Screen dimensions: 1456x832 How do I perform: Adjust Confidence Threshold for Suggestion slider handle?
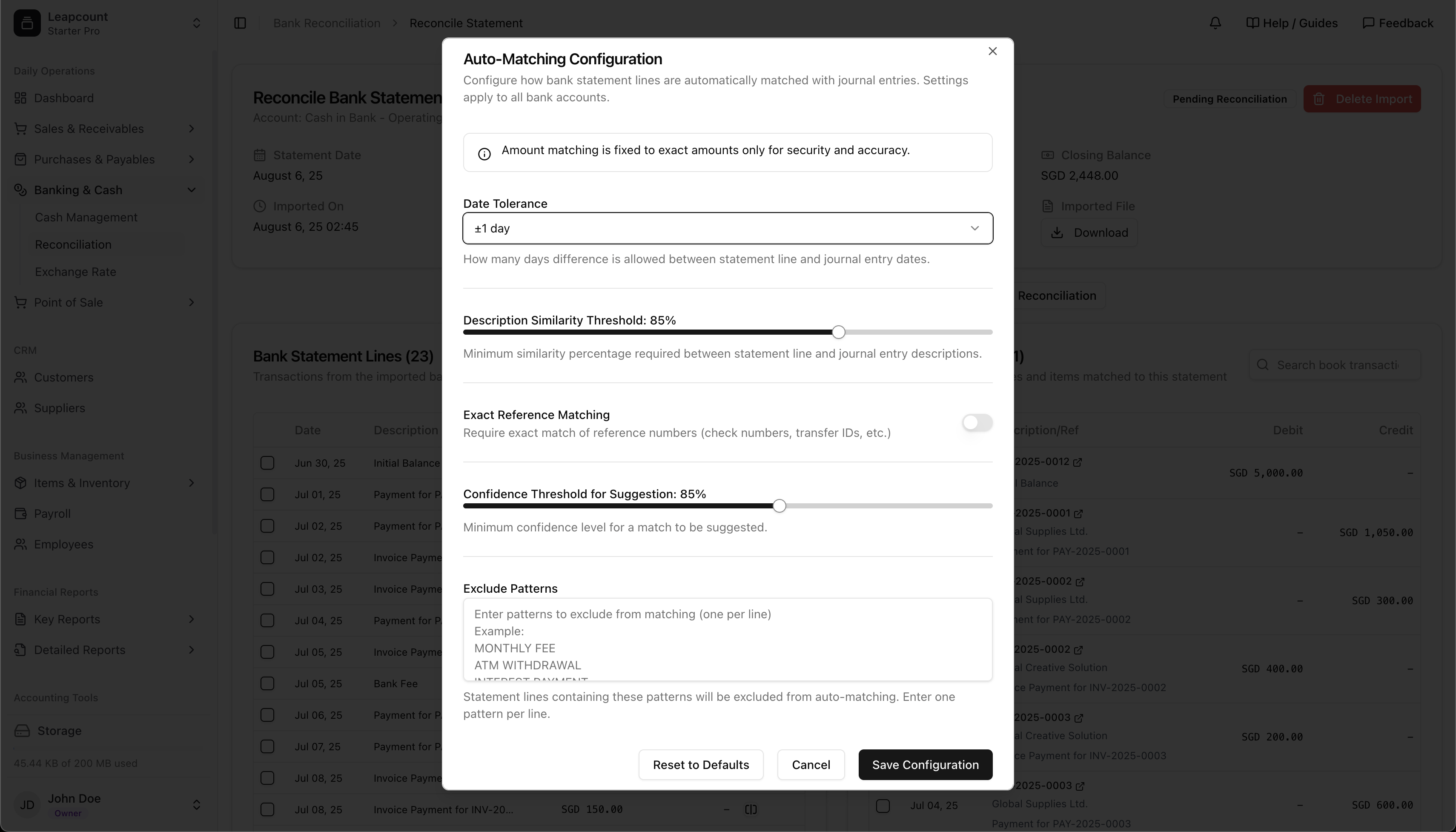[x=779, y=506]
